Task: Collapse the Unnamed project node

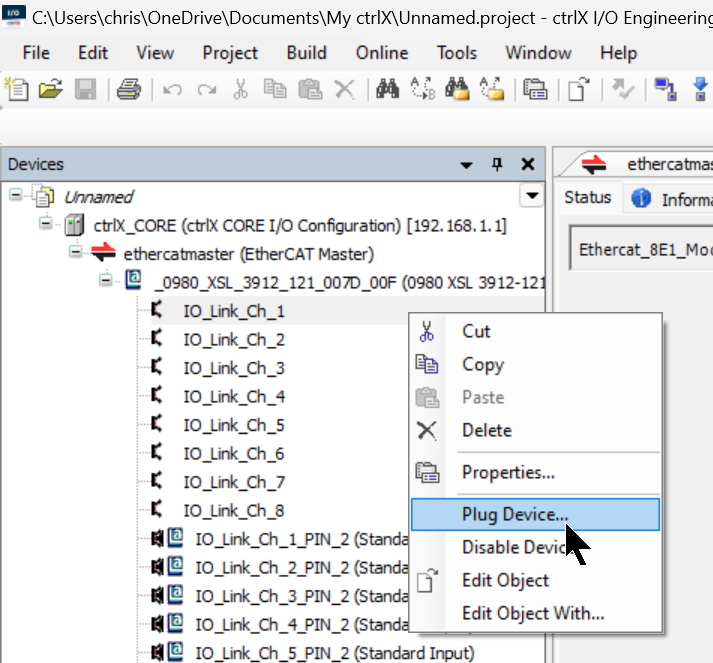Action: 15,196
